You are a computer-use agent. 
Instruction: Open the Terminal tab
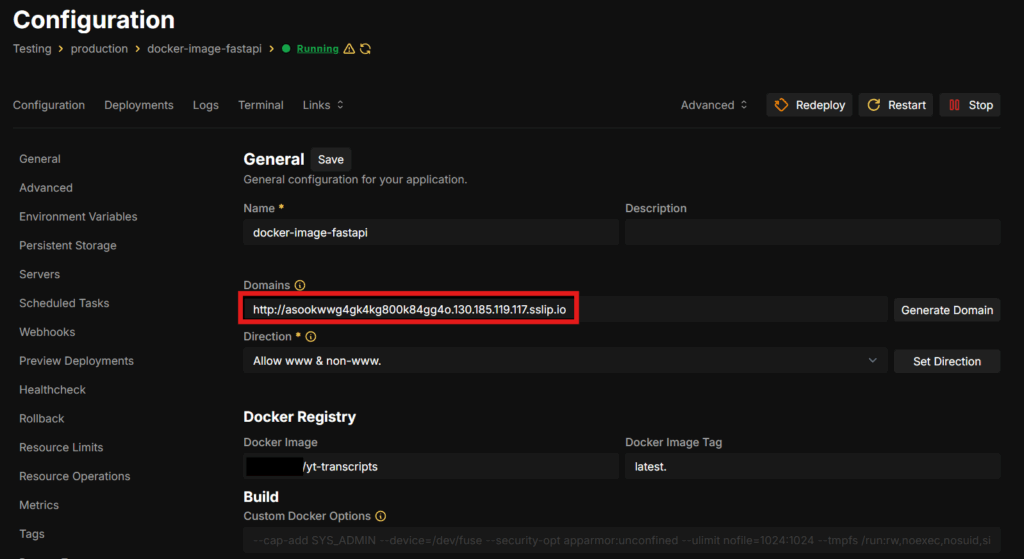pos(261,105)
